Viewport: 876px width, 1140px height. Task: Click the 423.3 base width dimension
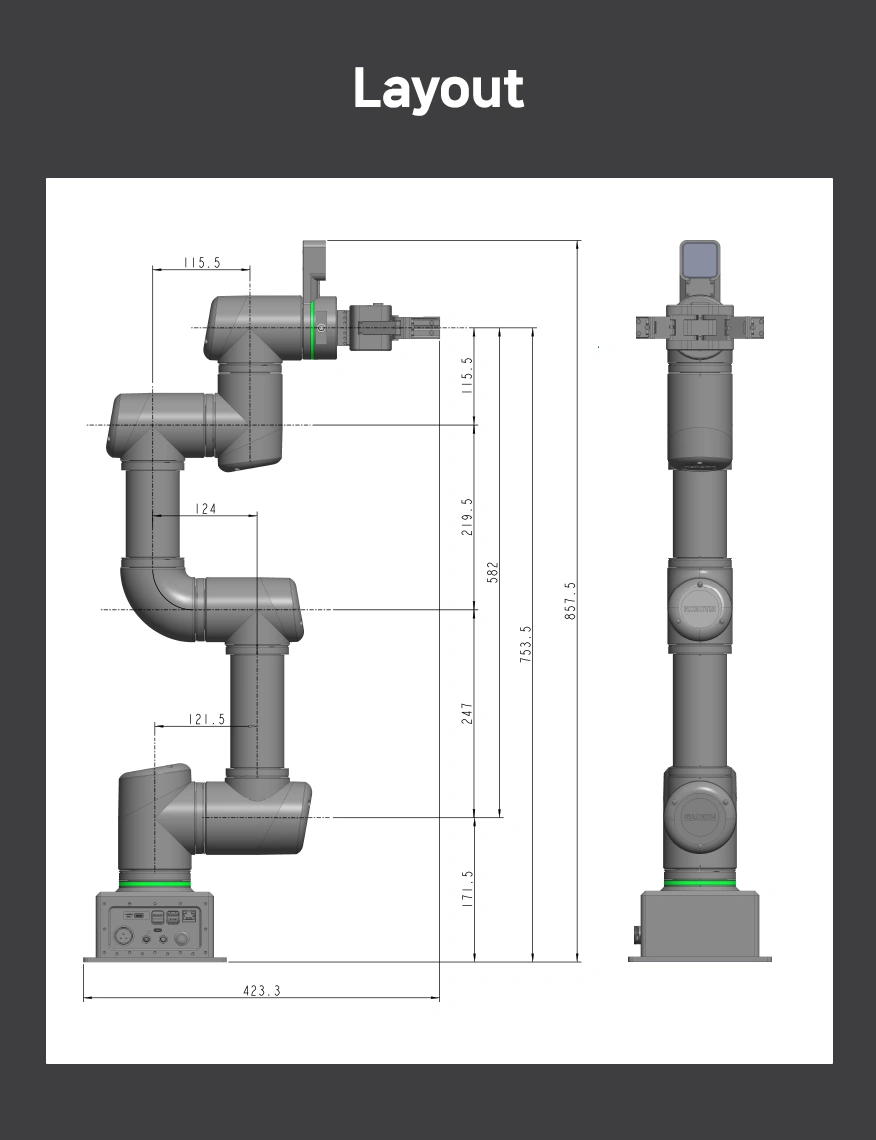(262, 990)
